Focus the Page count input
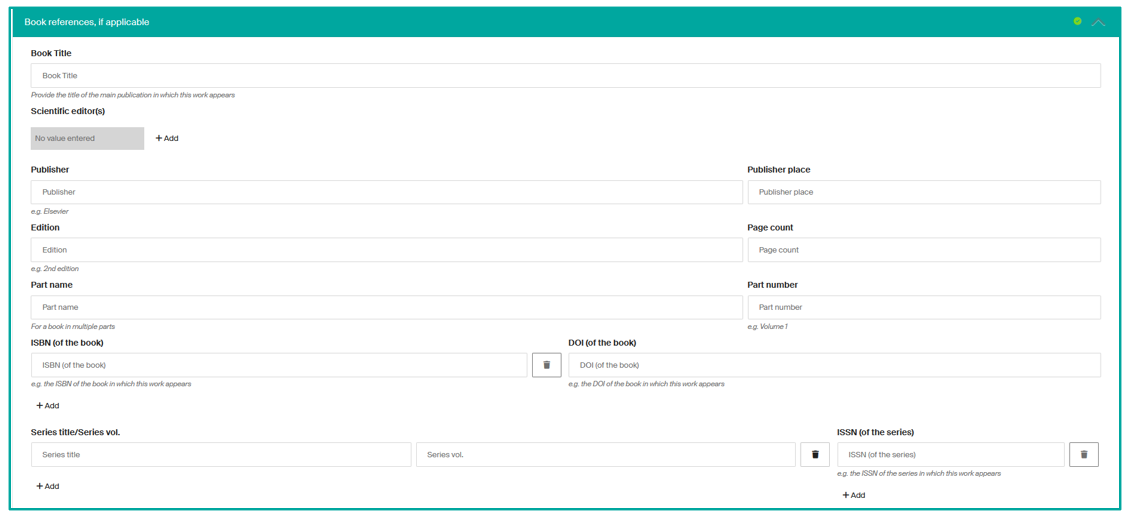Screen dimensions: 1127x514 point(923,250)
